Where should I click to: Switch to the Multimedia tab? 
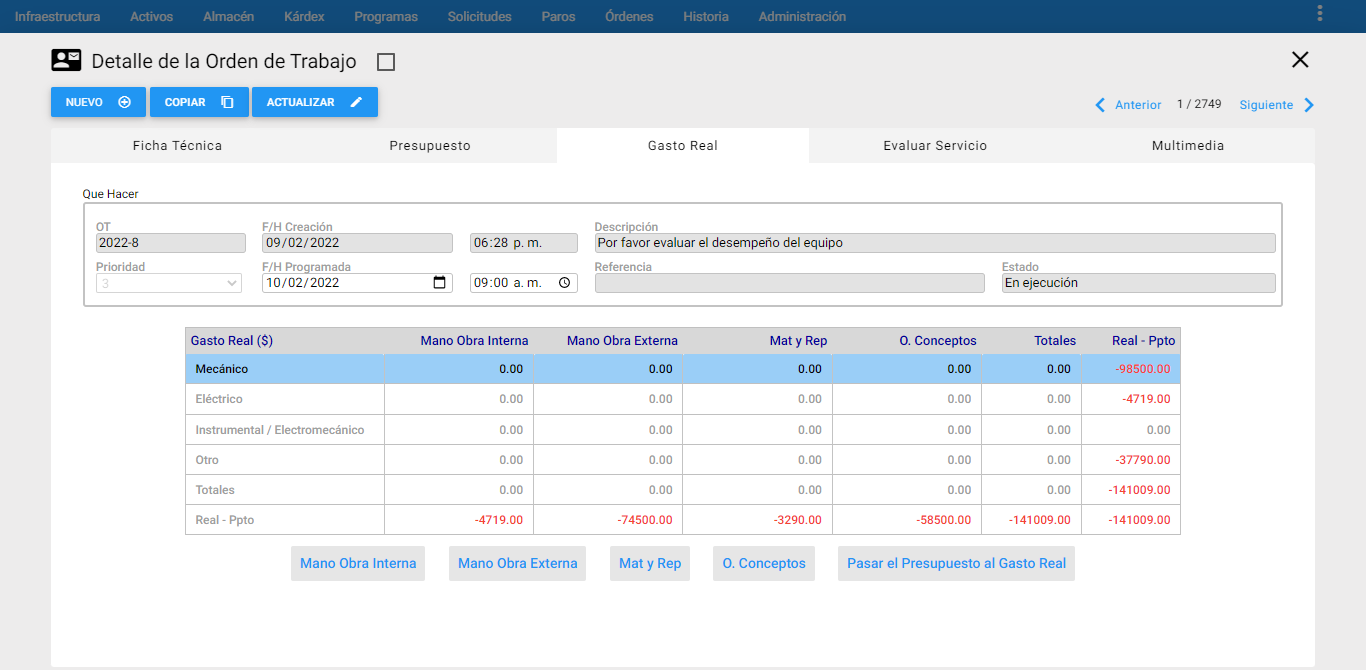point(1188,146)
